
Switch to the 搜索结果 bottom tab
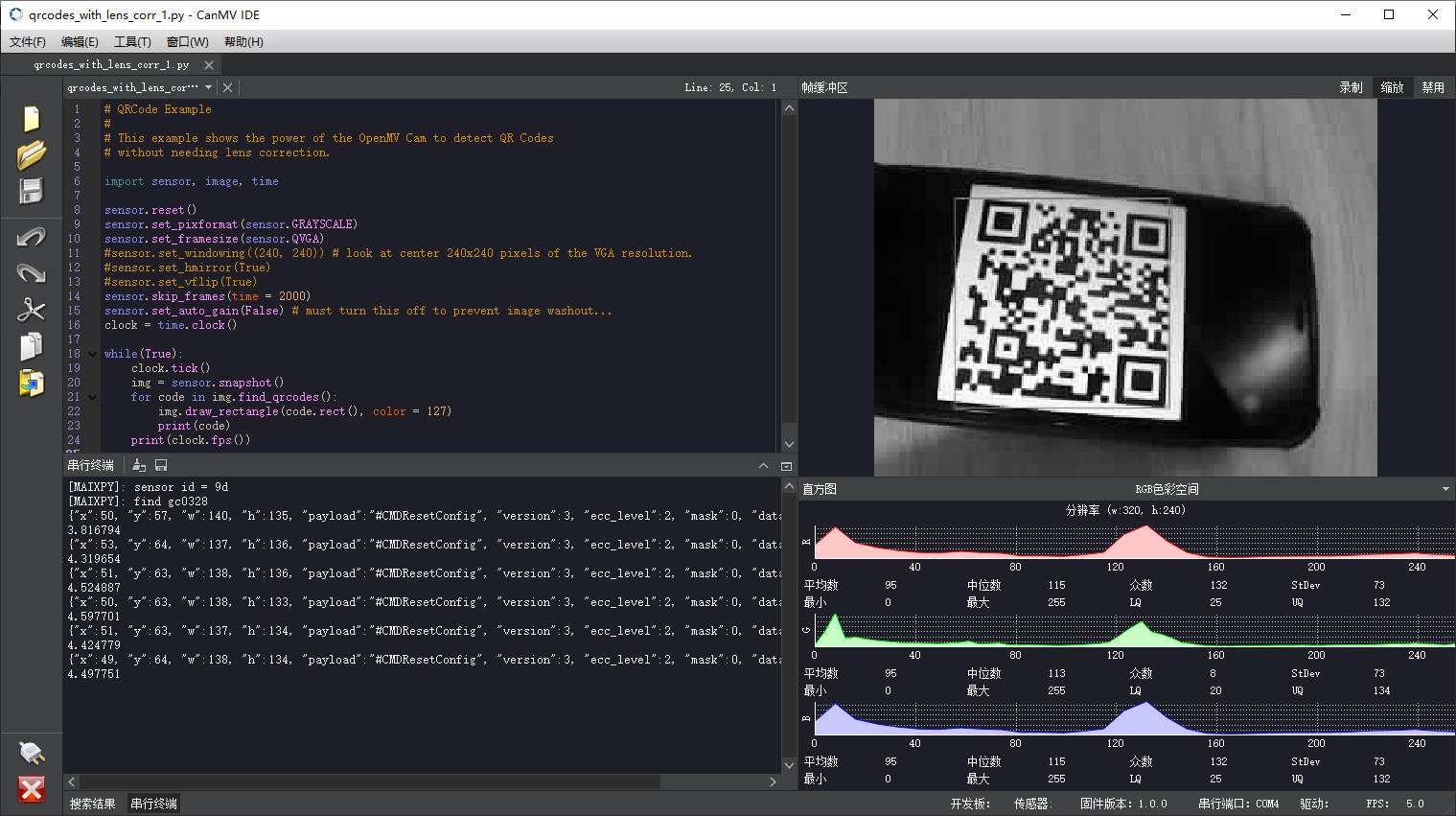(x=93, y=804)
